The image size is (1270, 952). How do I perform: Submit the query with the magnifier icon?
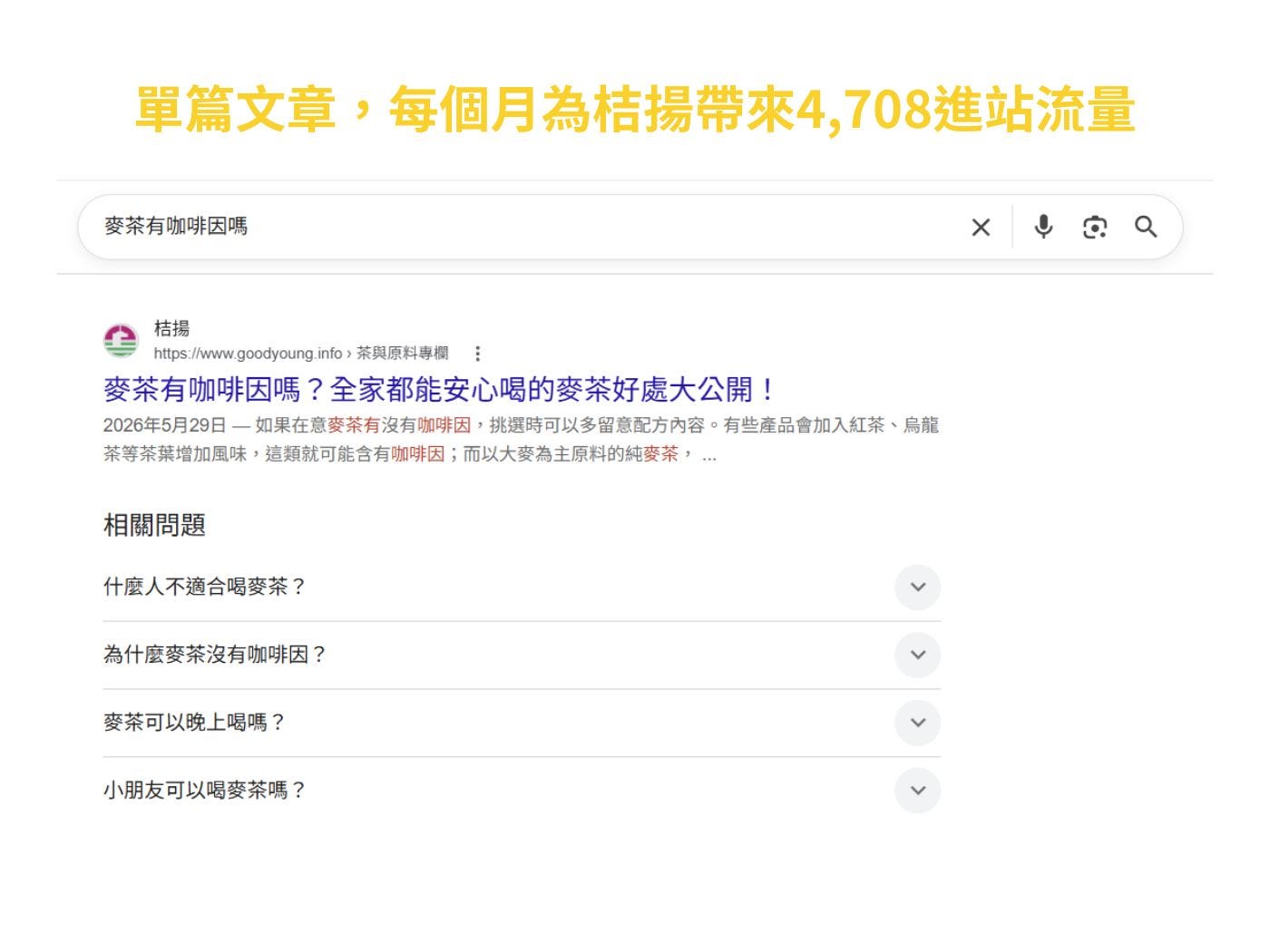pyautogui.click(x=1146, y=227)
